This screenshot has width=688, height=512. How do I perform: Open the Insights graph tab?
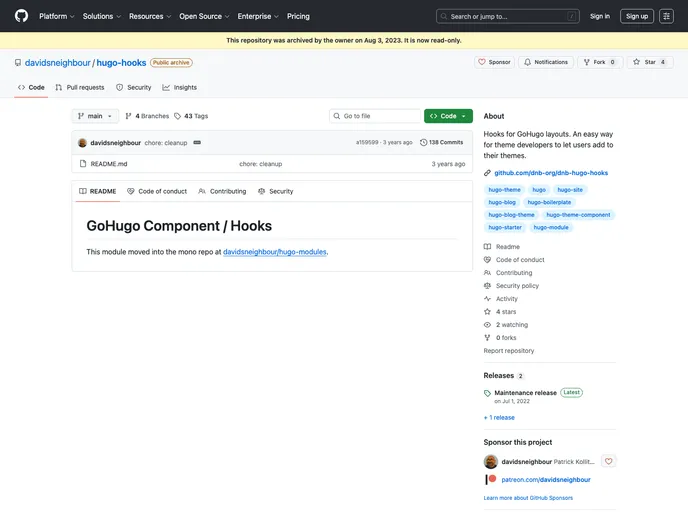click(180, 87)
